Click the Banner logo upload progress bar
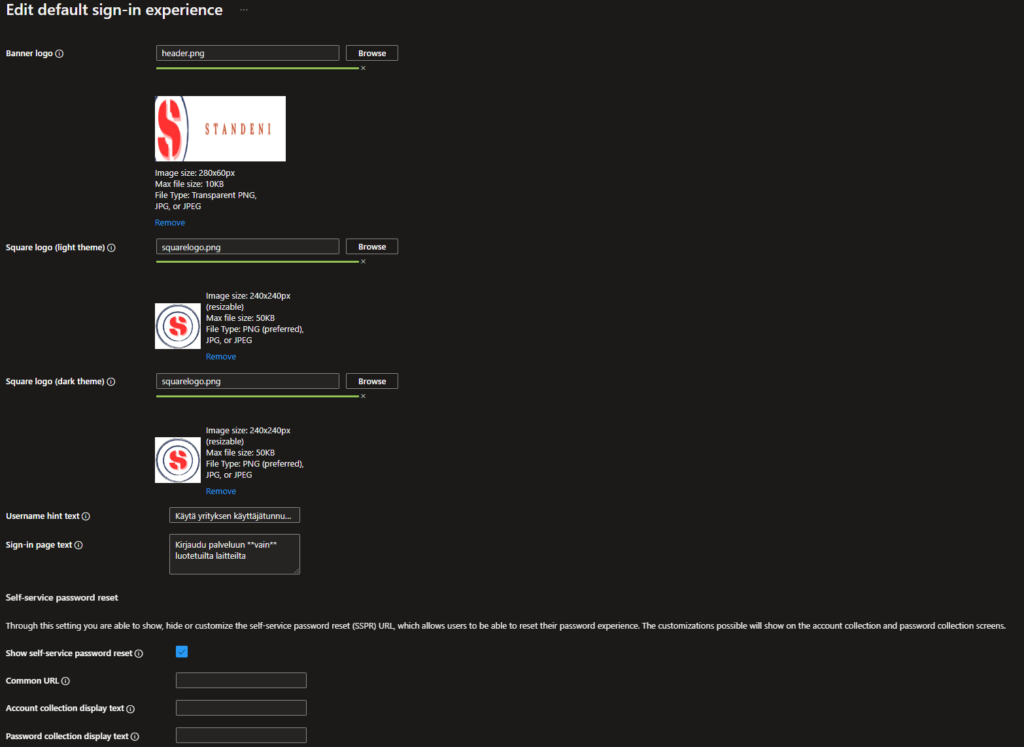 coord(257,68)
